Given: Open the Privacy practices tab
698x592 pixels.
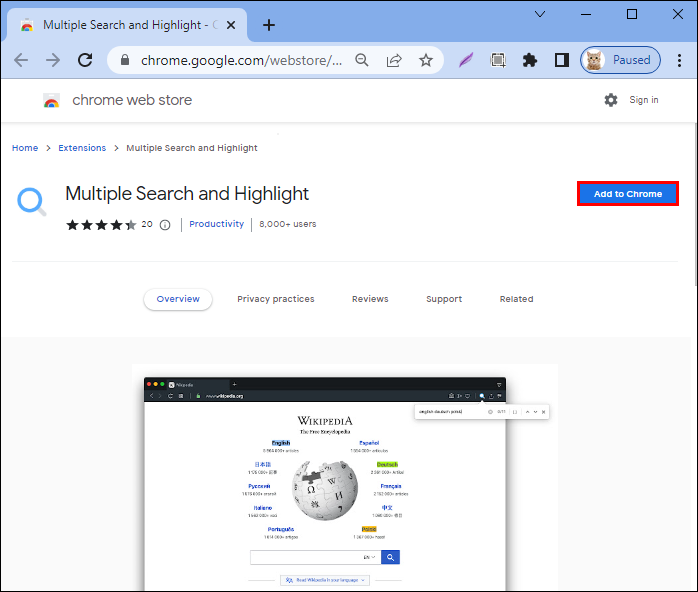Looking at the screenshot, I should (276, 299).
